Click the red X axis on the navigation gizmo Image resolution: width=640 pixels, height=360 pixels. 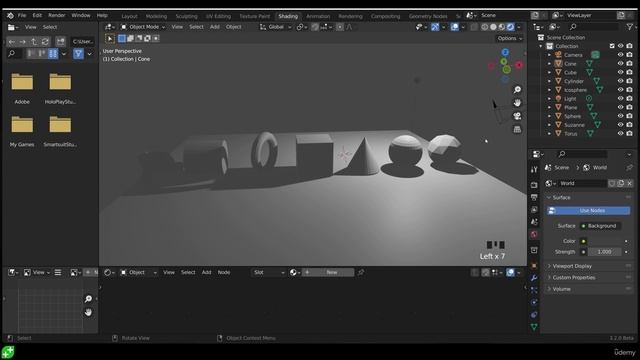519,65
